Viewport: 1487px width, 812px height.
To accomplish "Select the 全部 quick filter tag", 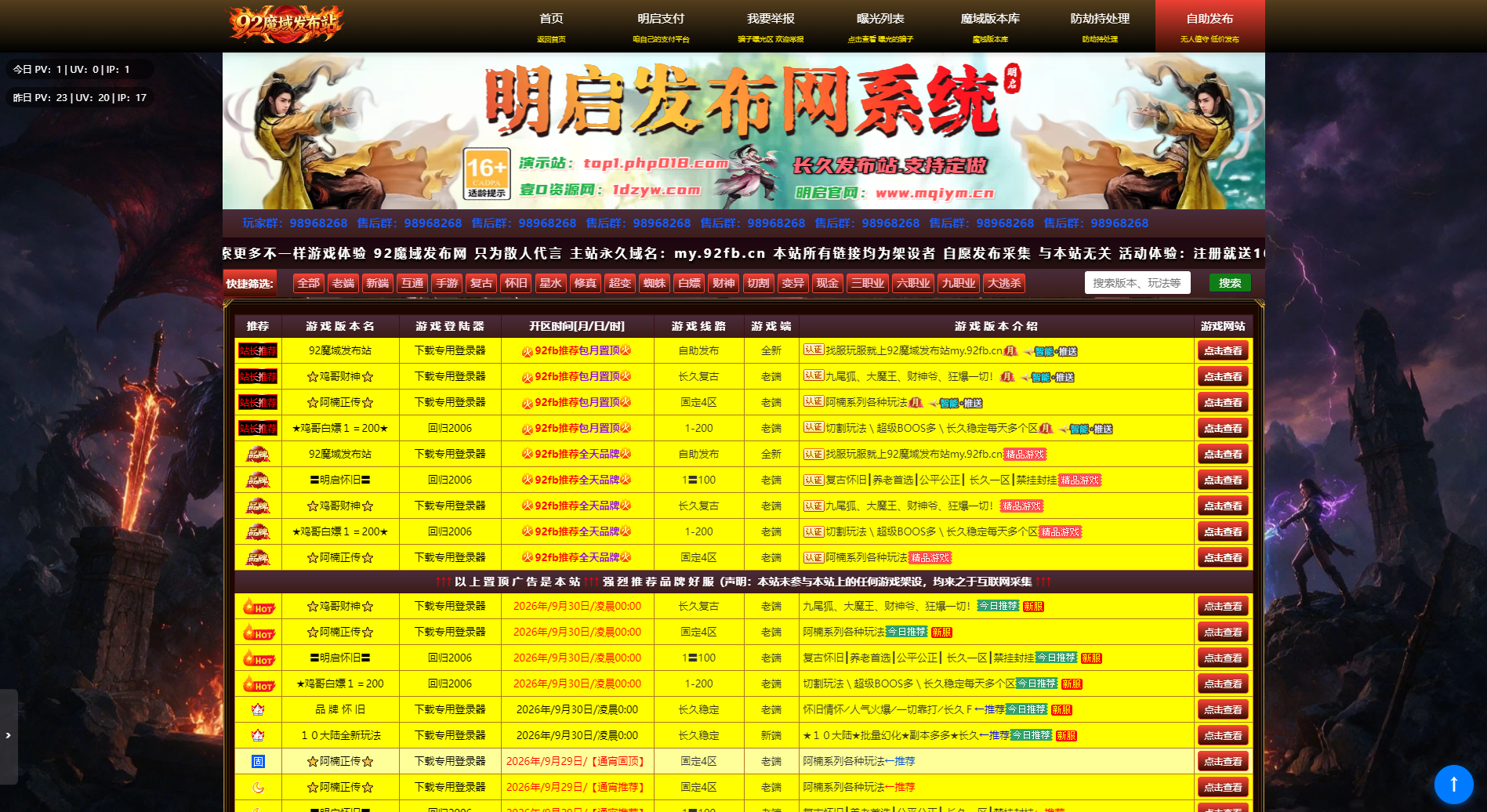I will tap(309, 284).
